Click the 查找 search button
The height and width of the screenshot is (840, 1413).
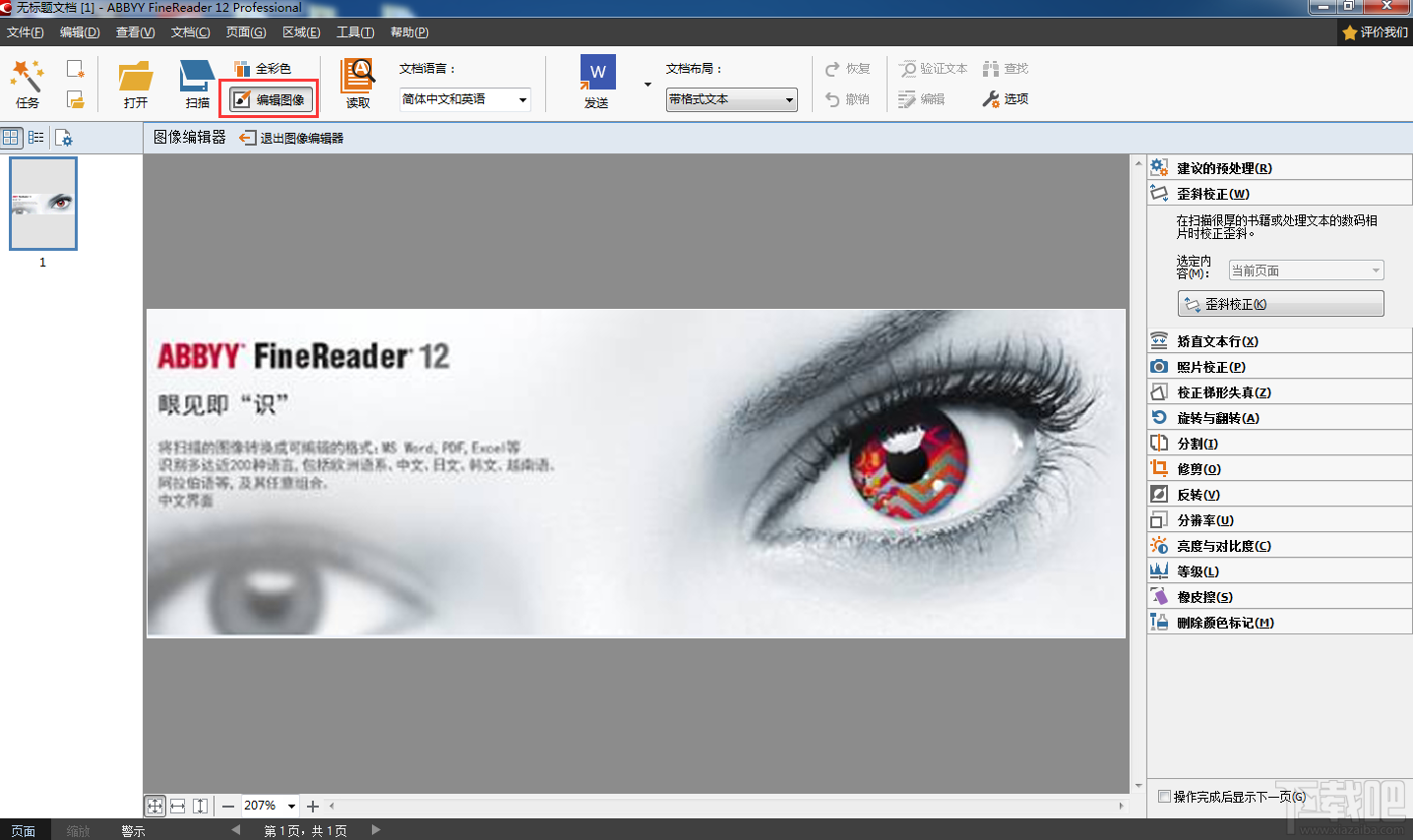pos(1005,69)
